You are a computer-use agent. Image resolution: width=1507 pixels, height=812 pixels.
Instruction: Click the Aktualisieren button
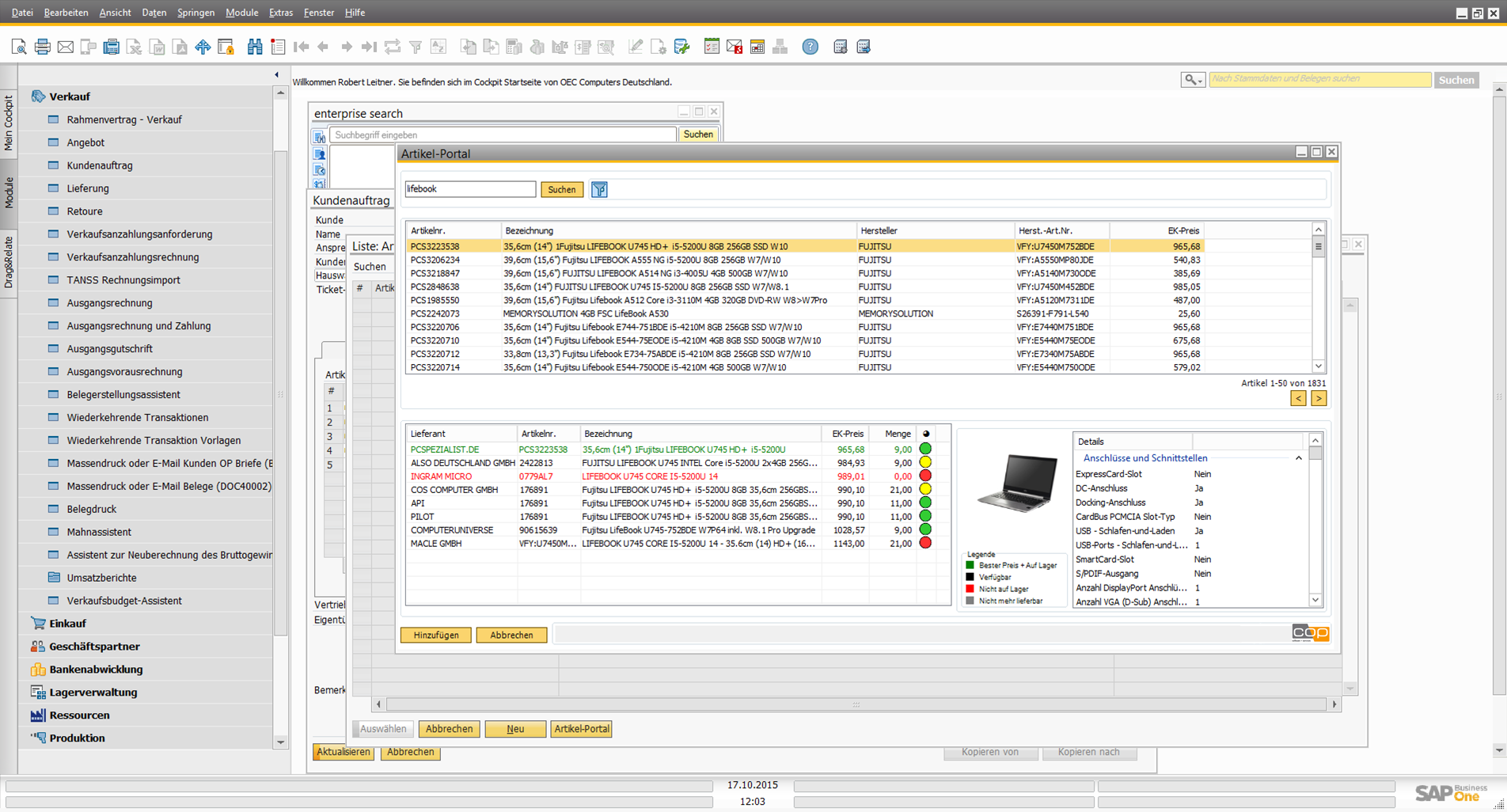[x=344, y=752]
